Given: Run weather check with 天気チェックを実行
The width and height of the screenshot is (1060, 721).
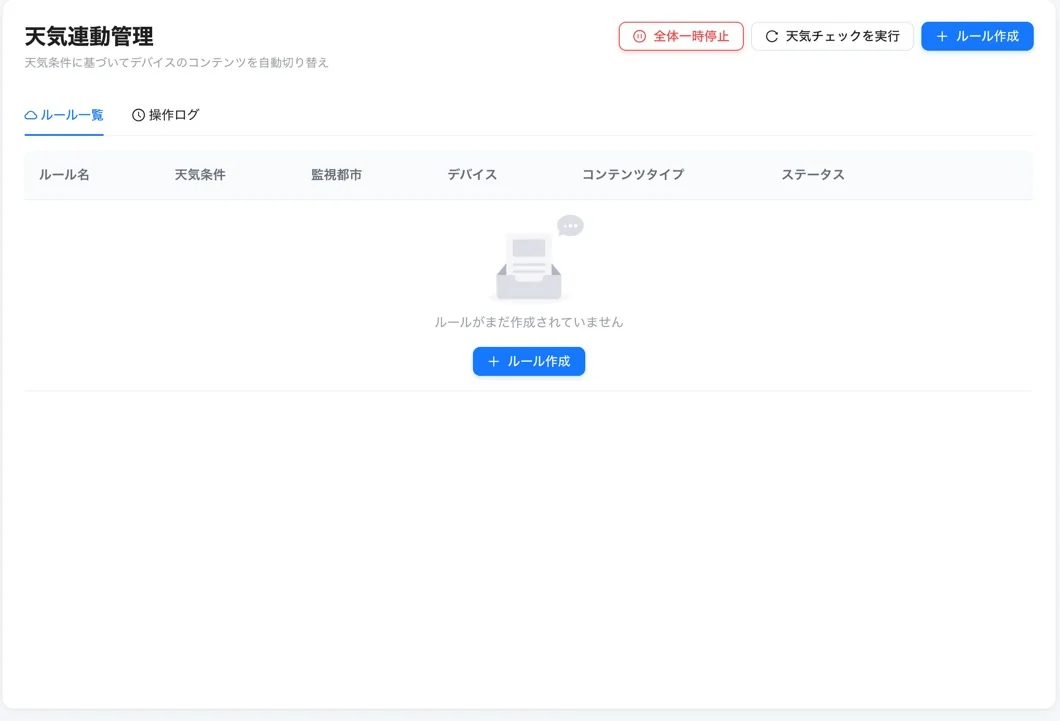Looking at the screenshot, I should click(832, 36).
